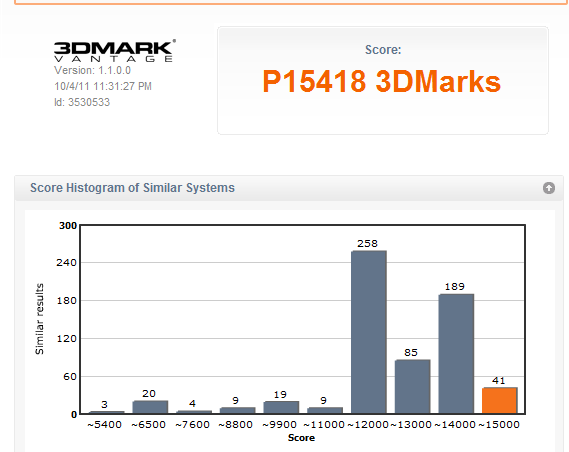Click the 10/4/11 11:31:27 PM timestamp
The height and width of the screenshot is (452, 569).
pos(103,86)
